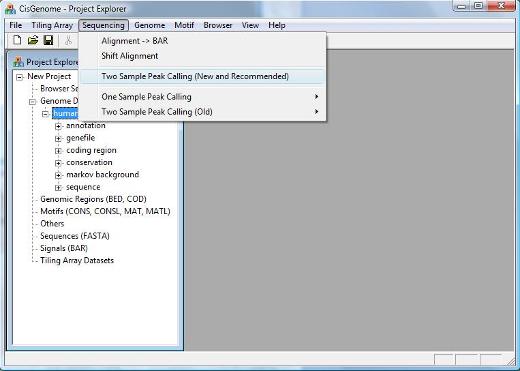
Task: Select Signals (BAR) tree item
Action: coord(64,248)
